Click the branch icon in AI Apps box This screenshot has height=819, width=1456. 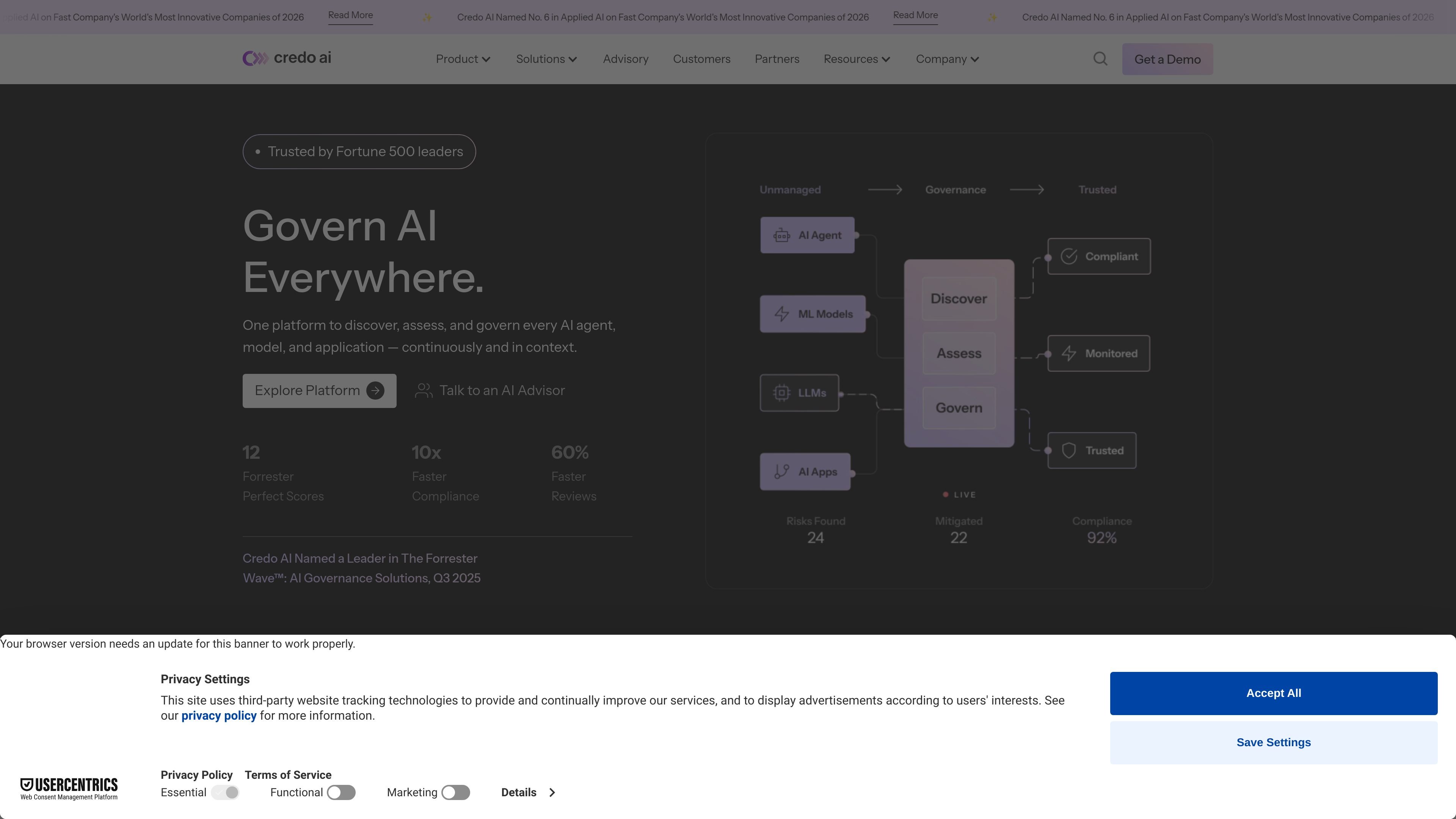click(x=782, y=471)
